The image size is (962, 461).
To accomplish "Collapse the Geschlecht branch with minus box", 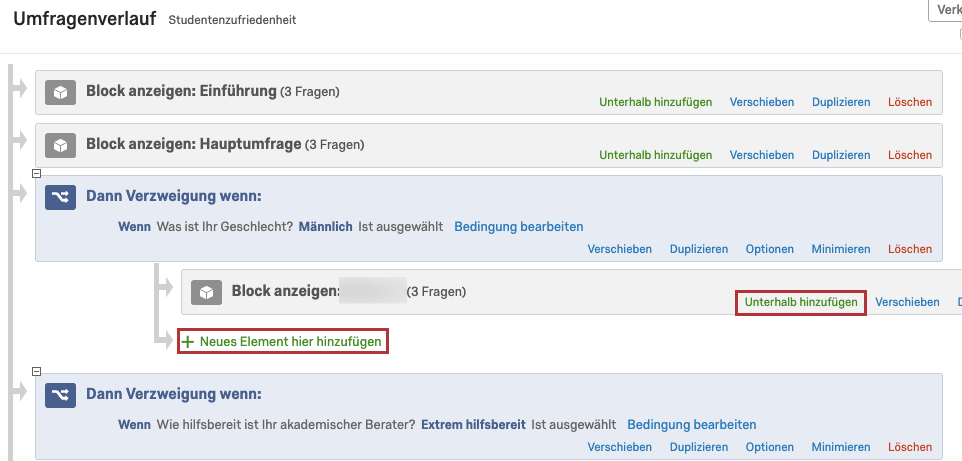I will tap(36, 174).
